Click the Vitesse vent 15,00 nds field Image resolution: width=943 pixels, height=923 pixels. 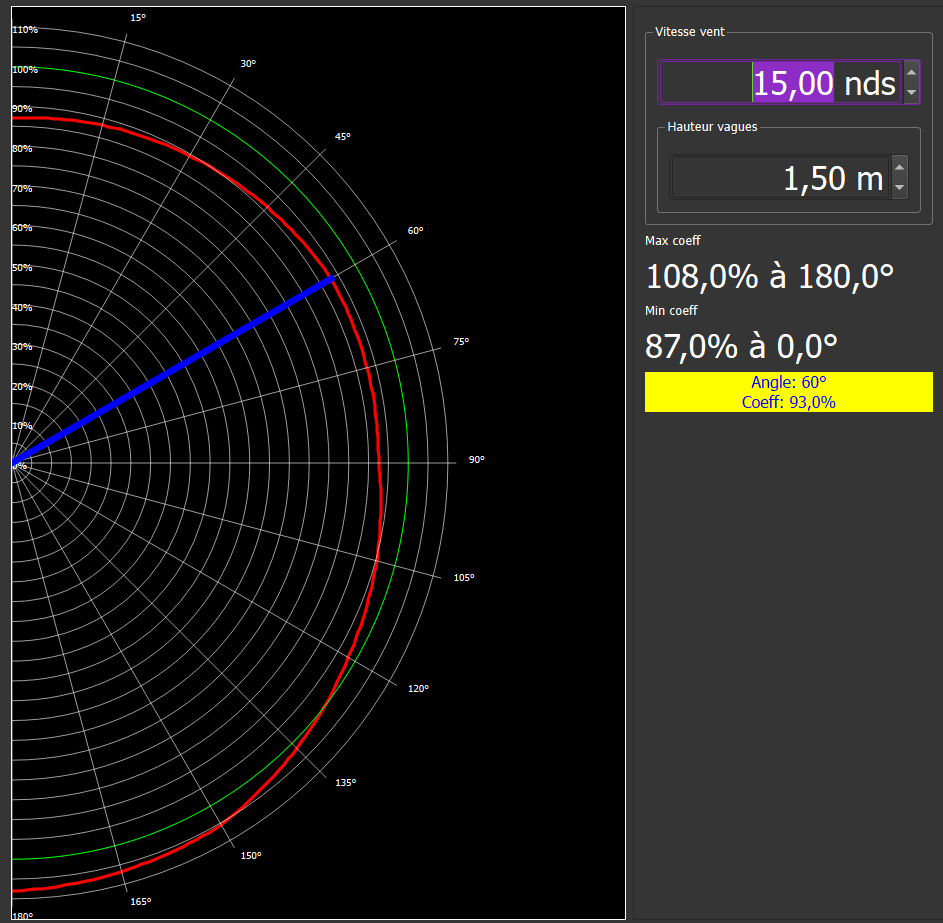tap(780, 83)
